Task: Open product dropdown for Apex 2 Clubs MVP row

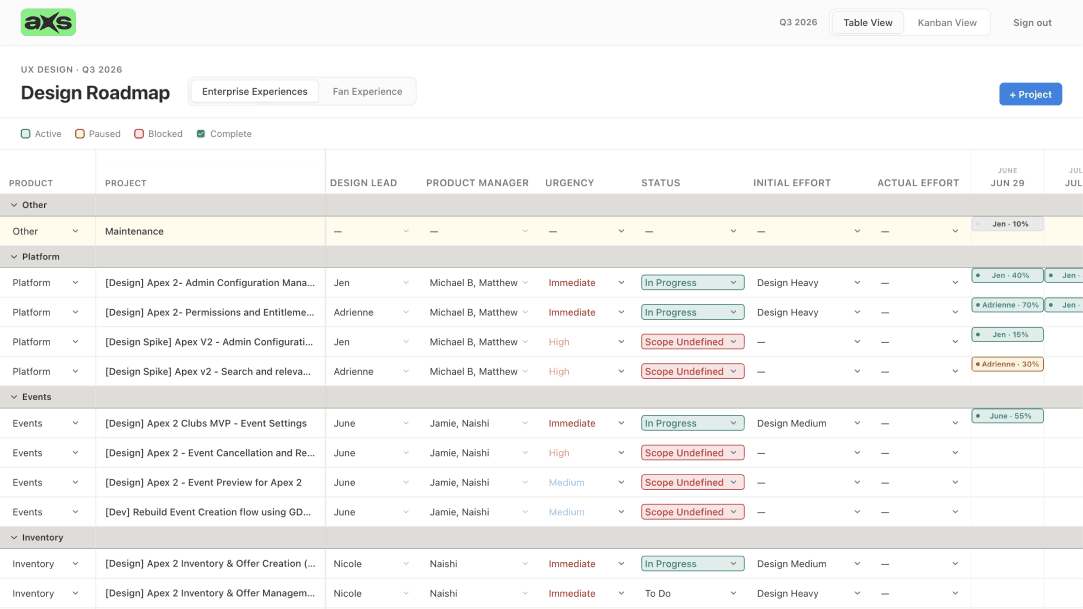Action: [46, 423]
